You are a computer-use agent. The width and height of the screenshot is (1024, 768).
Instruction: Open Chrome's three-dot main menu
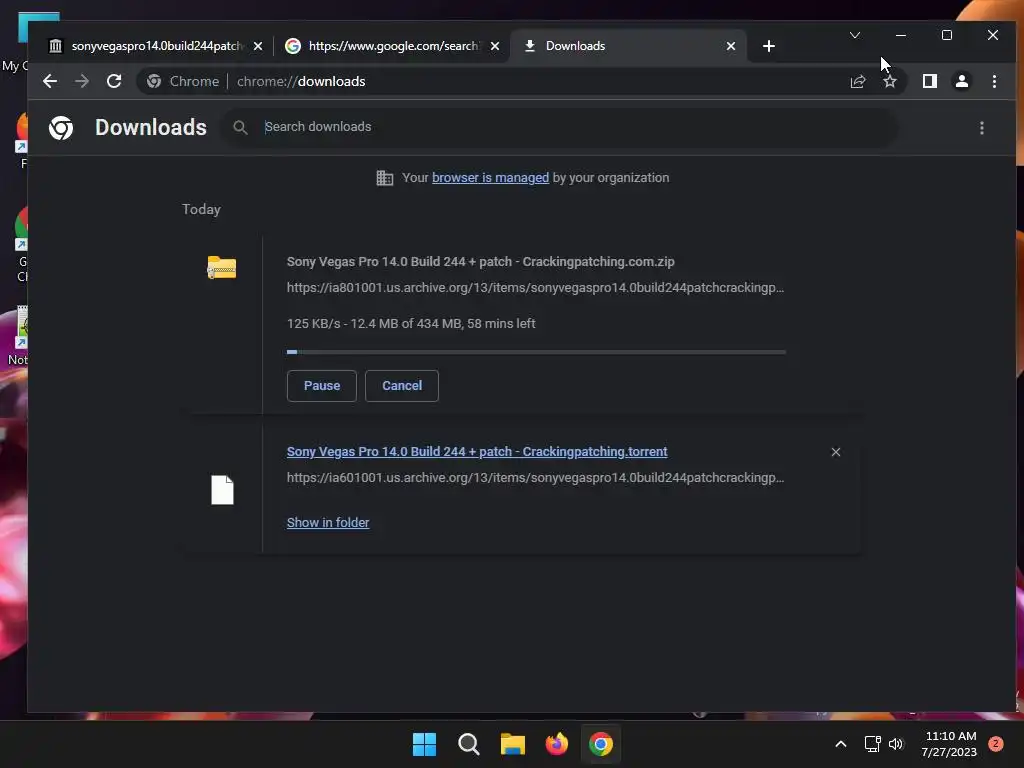[994, 81]
